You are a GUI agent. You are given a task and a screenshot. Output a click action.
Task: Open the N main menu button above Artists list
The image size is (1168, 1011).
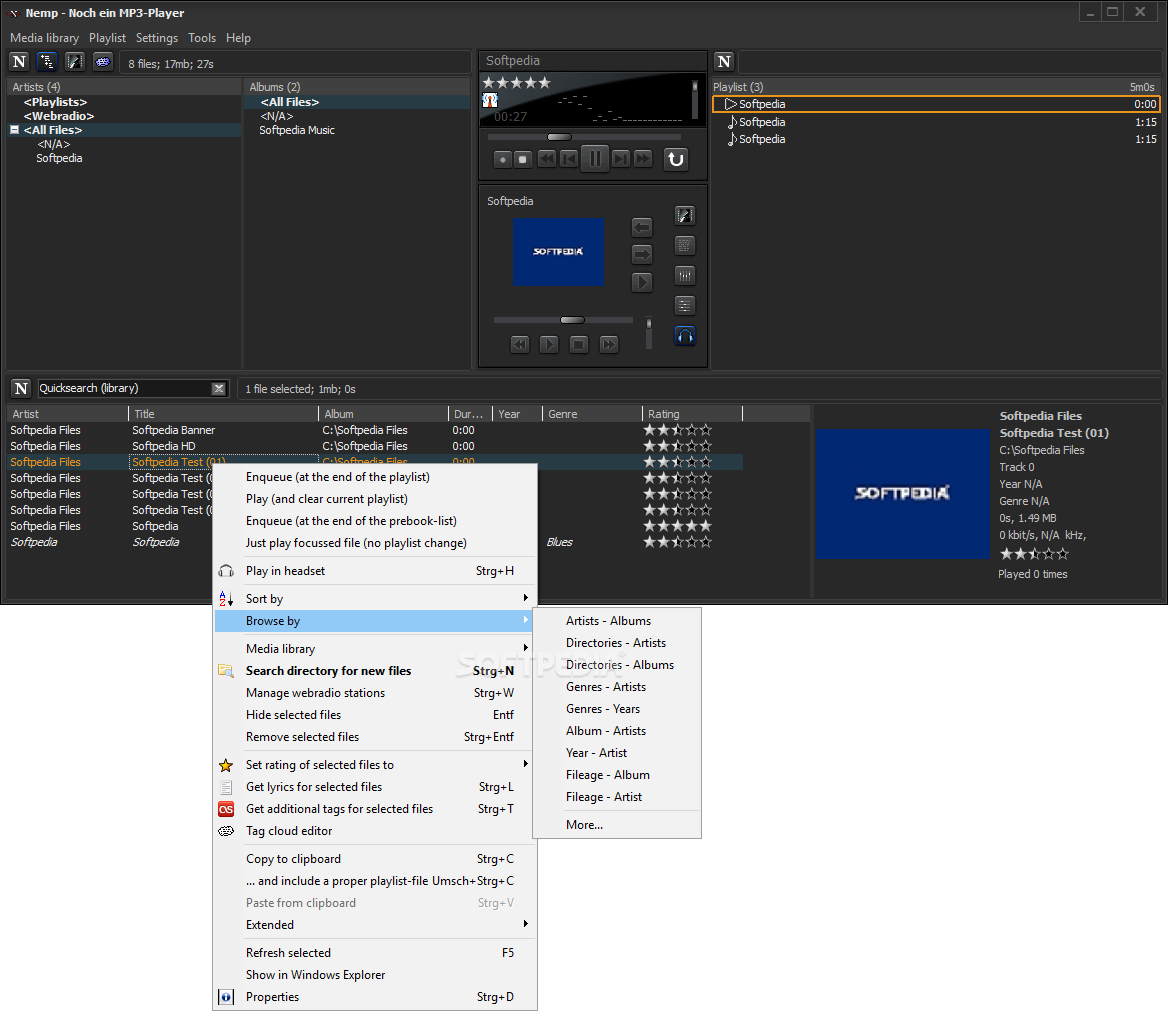(19, 62)
